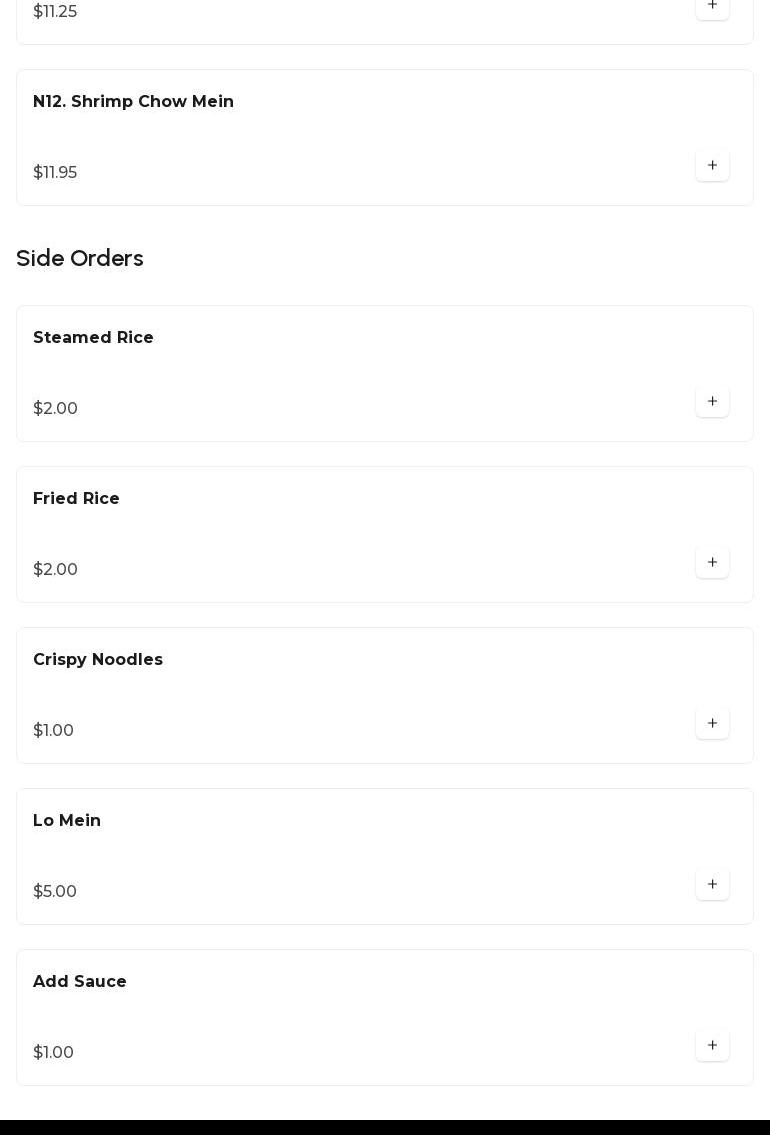This screenshot has height=1135, width=770.
Task: Click the $2.00 price under Steamed Rice
Action: click(x=55, y=409)
